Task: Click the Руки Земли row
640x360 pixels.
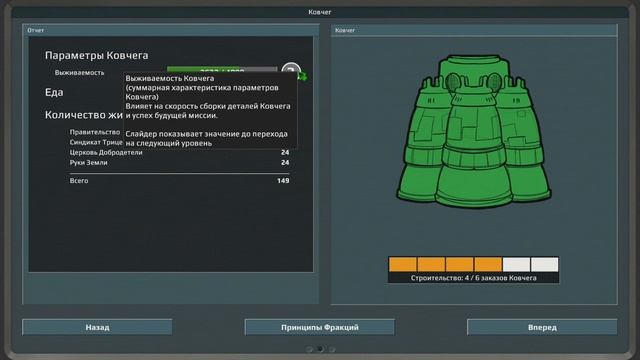Action: click(x=179, y=162)
